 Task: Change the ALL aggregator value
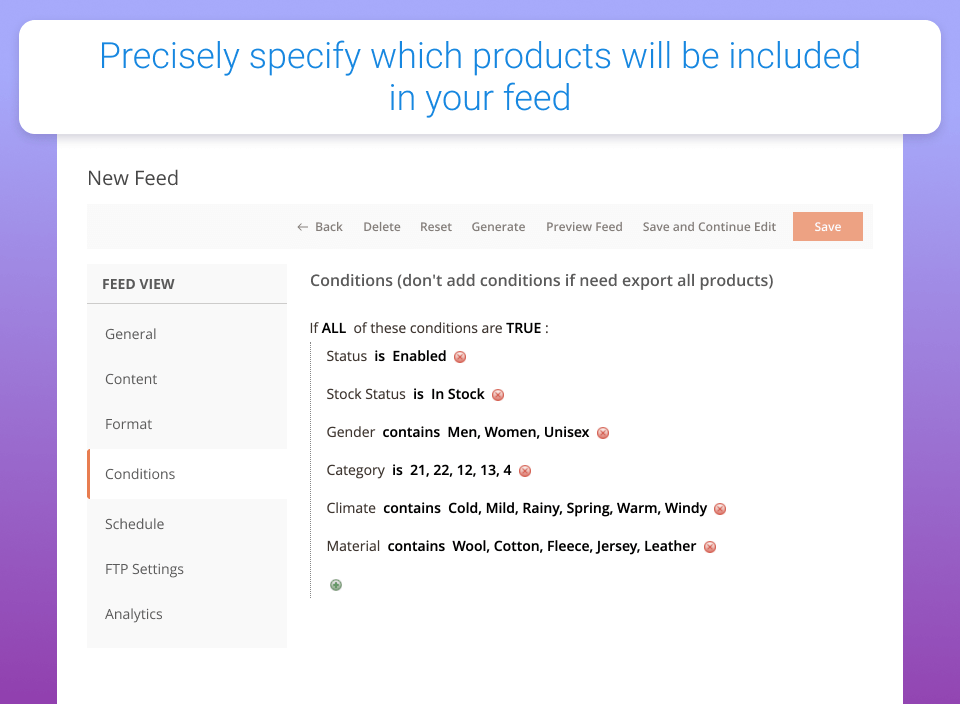(x=334, y=328)
